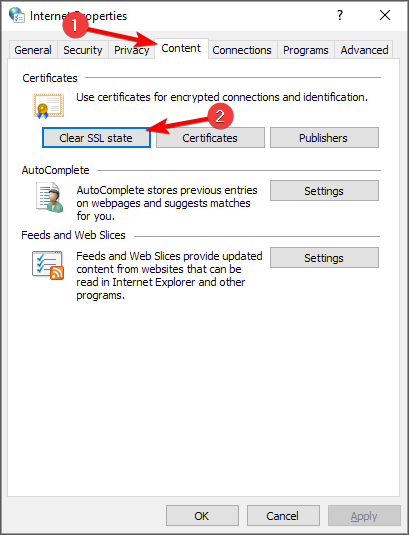
Task: Open the Certificates button
Action: click(210, 138)
